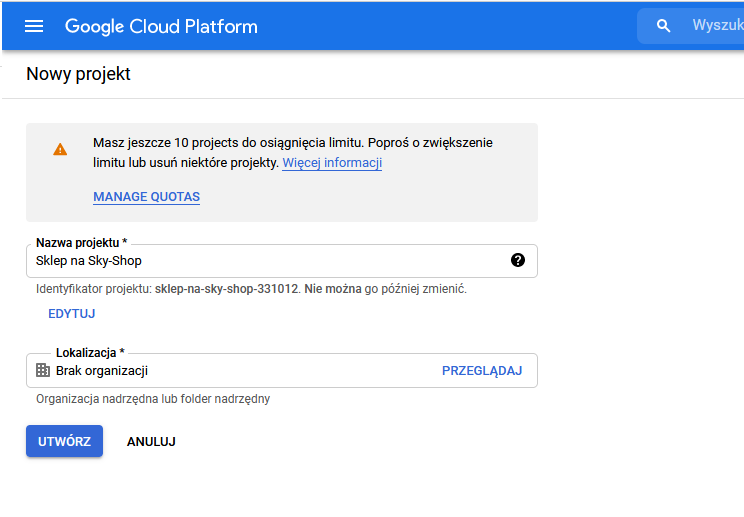Click the Google Cloud Platform logo text
The image size is (744, 517).
coord(161,27)
